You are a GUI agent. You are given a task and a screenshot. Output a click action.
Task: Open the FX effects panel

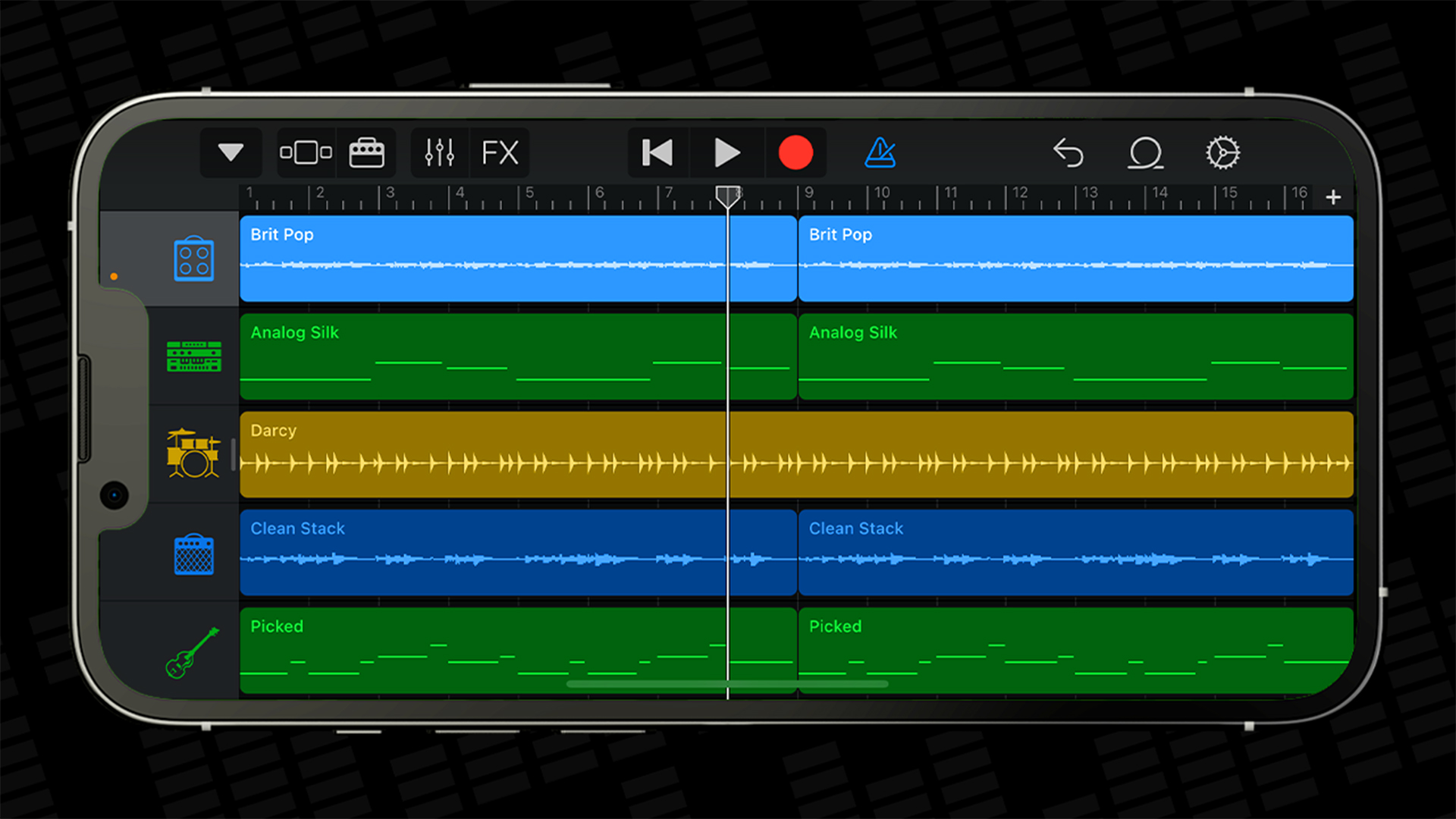[x=500, y=152]
